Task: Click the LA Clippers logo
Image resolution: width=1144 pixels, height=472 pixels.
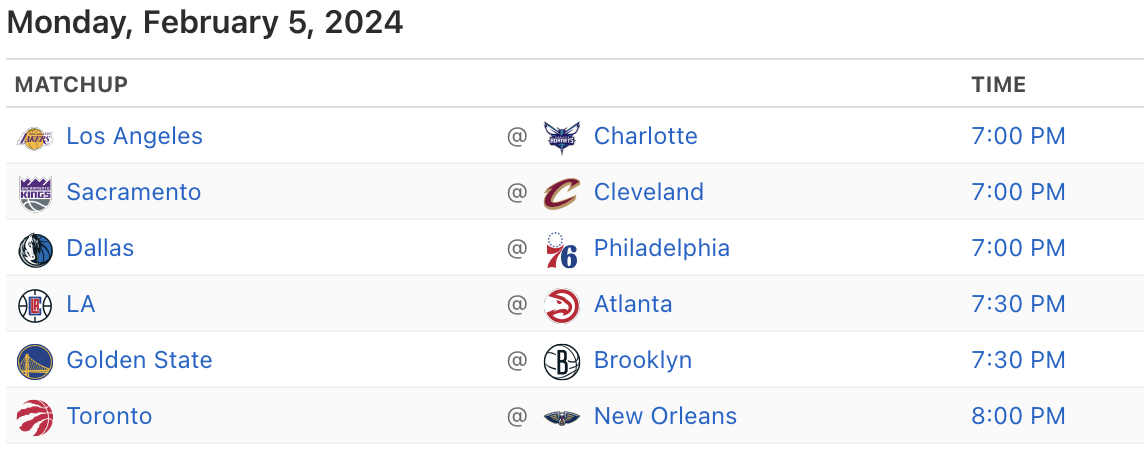Action: pyautogui.click(x=35, y=305)
